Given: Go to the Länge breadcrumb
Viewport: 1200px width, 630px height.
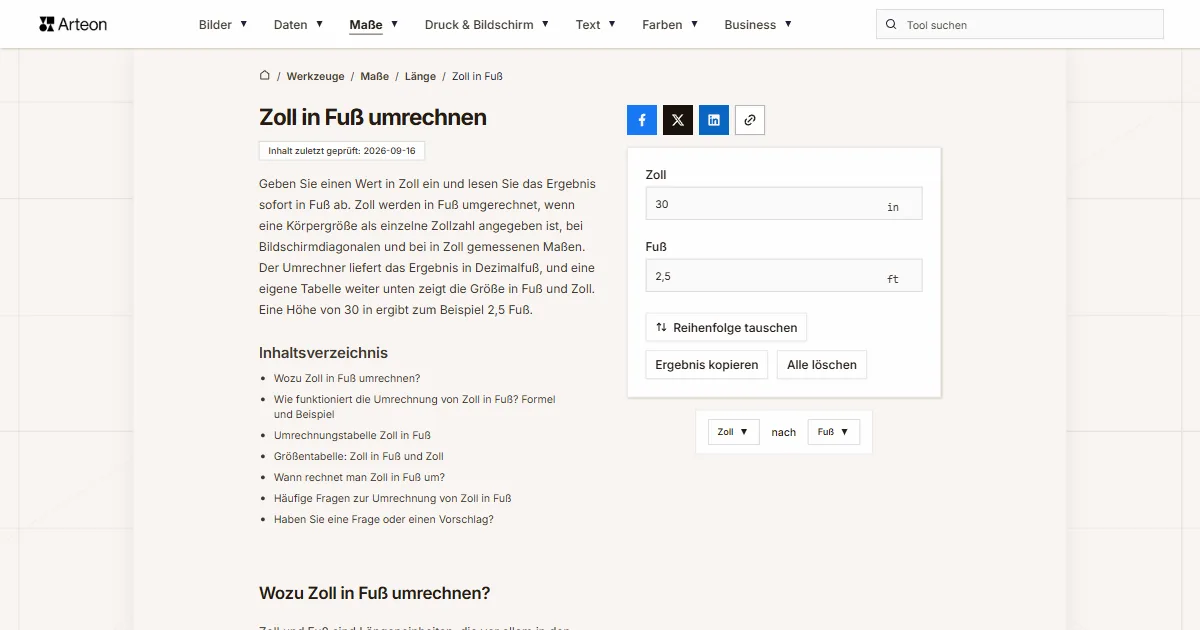Looking at the screenshot, I should point(421,76).
